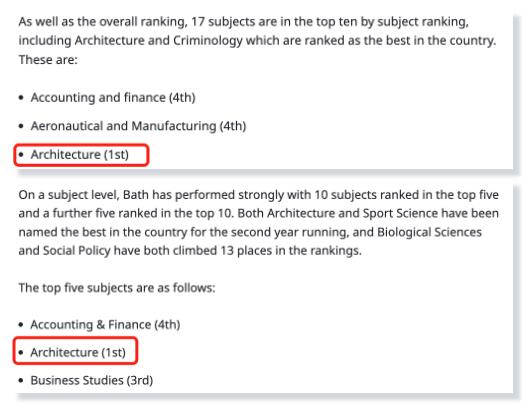Click the bullet dot before Business Studies
Image resolution: width=522 pixels, height=405 pixels.
pyautogui.click(x=22, y=380)
